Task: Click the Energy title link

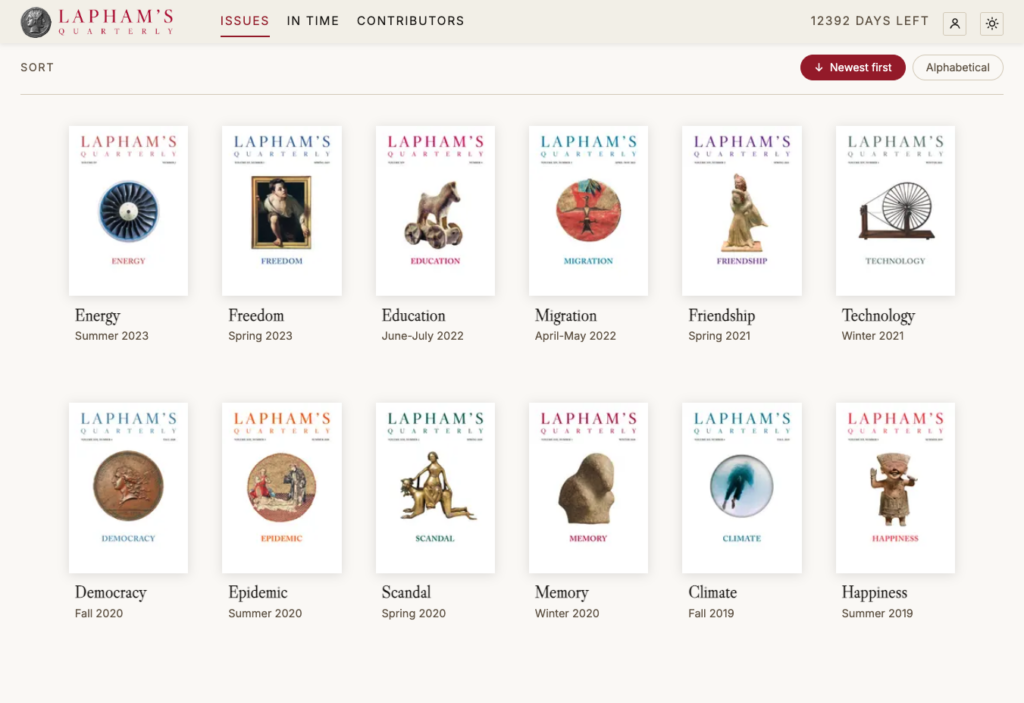Action: (97, 316)
